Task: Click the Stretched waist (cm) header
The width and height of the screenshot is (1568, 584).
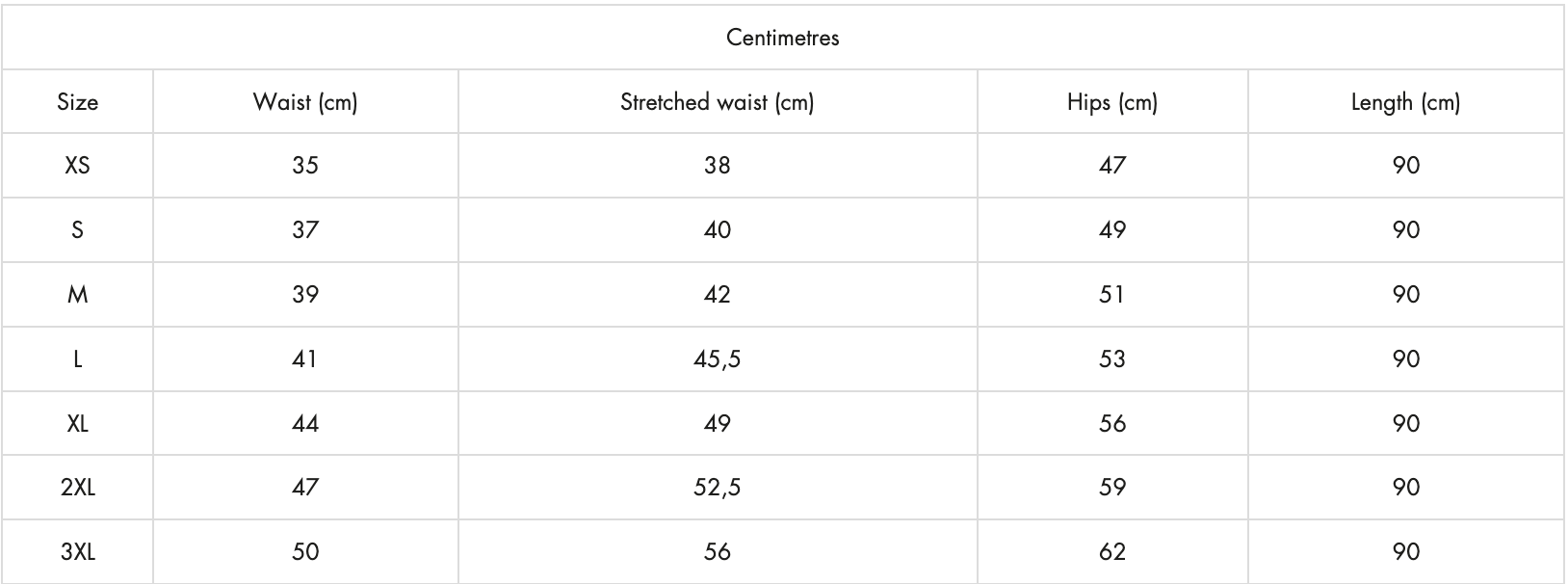Action: [x=718, y=102]
